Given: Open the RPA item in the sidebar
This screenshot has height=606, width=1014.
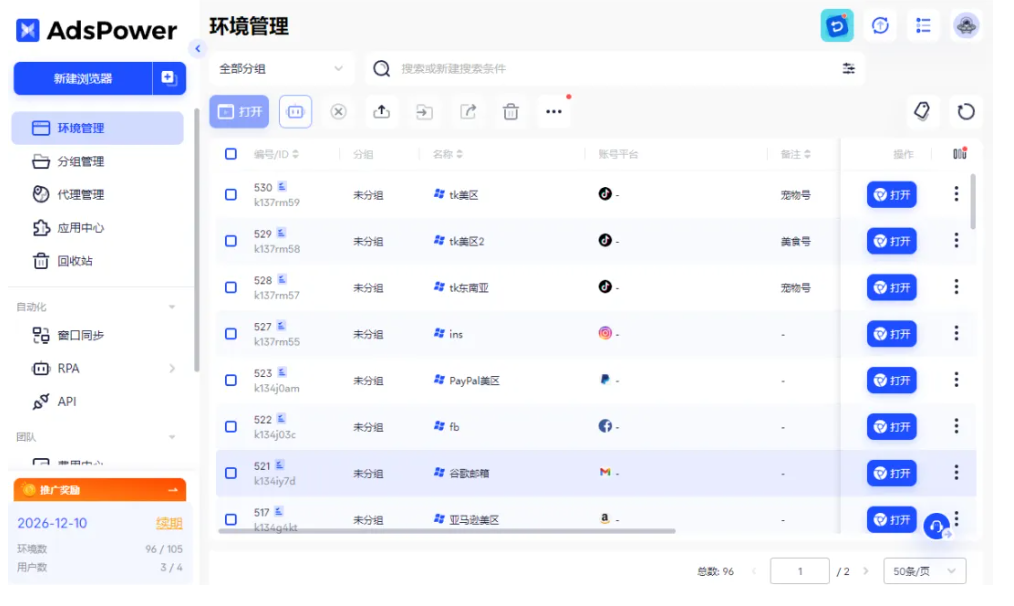Looking at the screenshot, I should coord(98,369).
